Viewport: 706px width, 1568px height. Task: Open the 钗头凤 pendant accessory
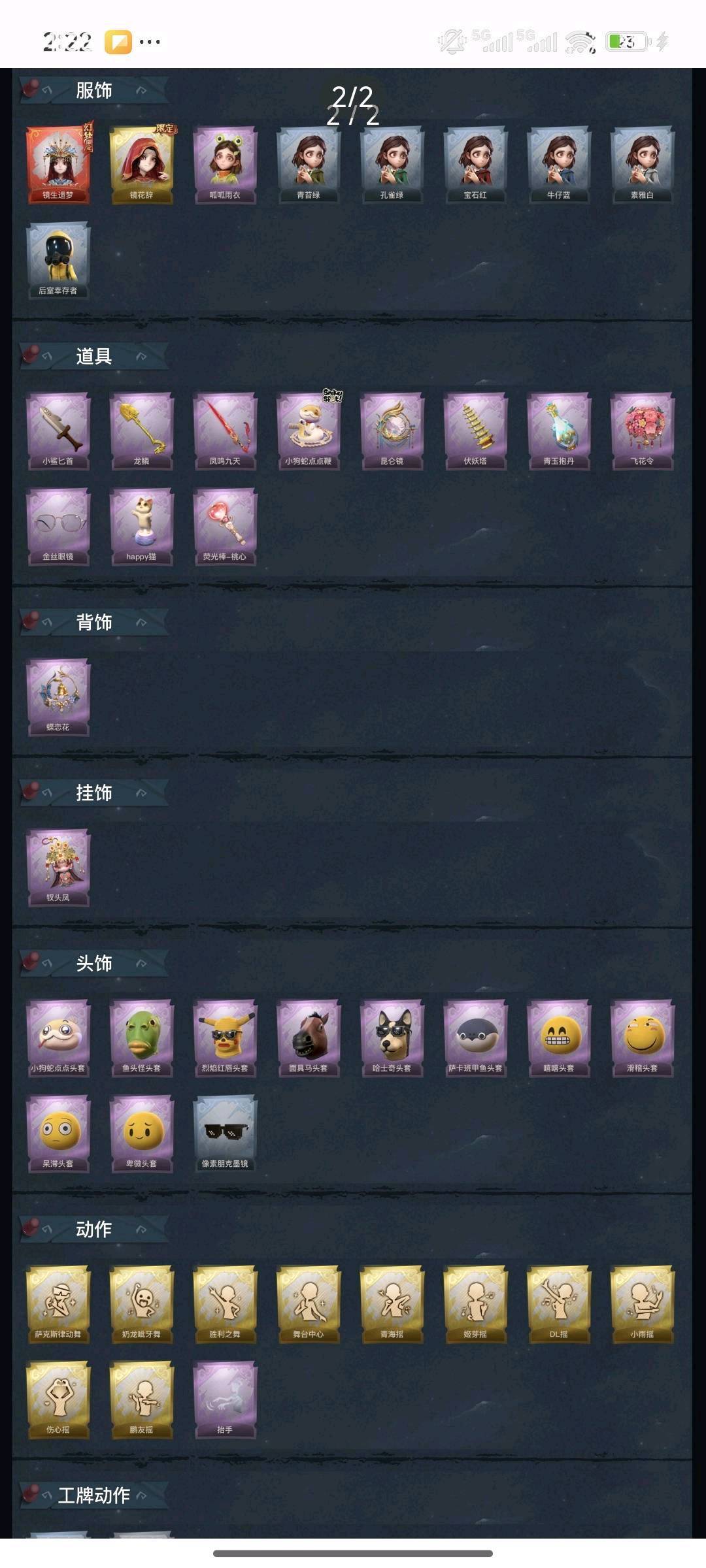point(58,867)
